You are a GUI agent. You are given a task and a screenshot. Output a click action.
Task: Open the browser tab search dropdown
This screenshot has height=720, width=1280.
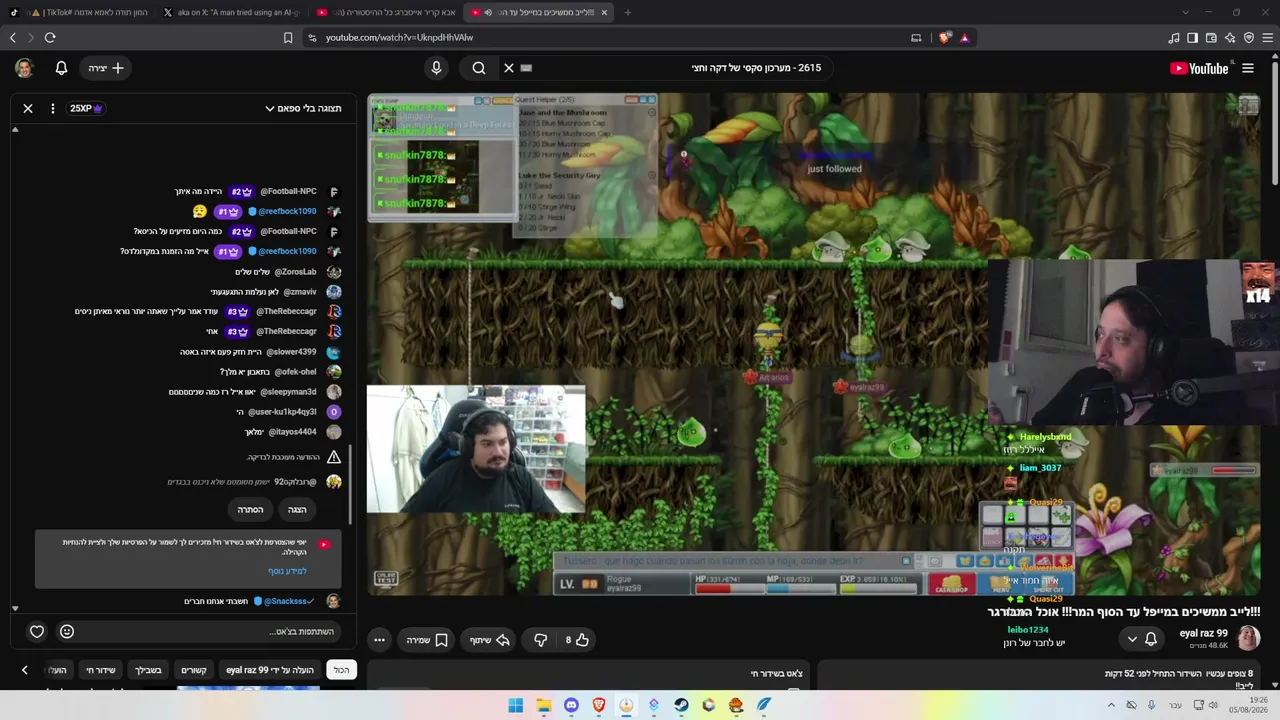[1185, 12]
